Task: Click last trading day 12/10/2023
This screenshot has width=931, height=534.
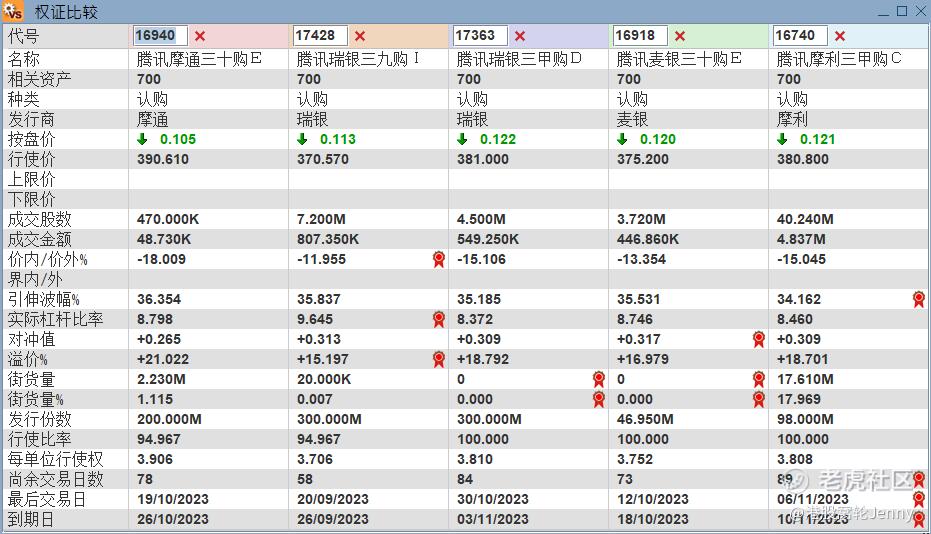Action: point(653,499)
